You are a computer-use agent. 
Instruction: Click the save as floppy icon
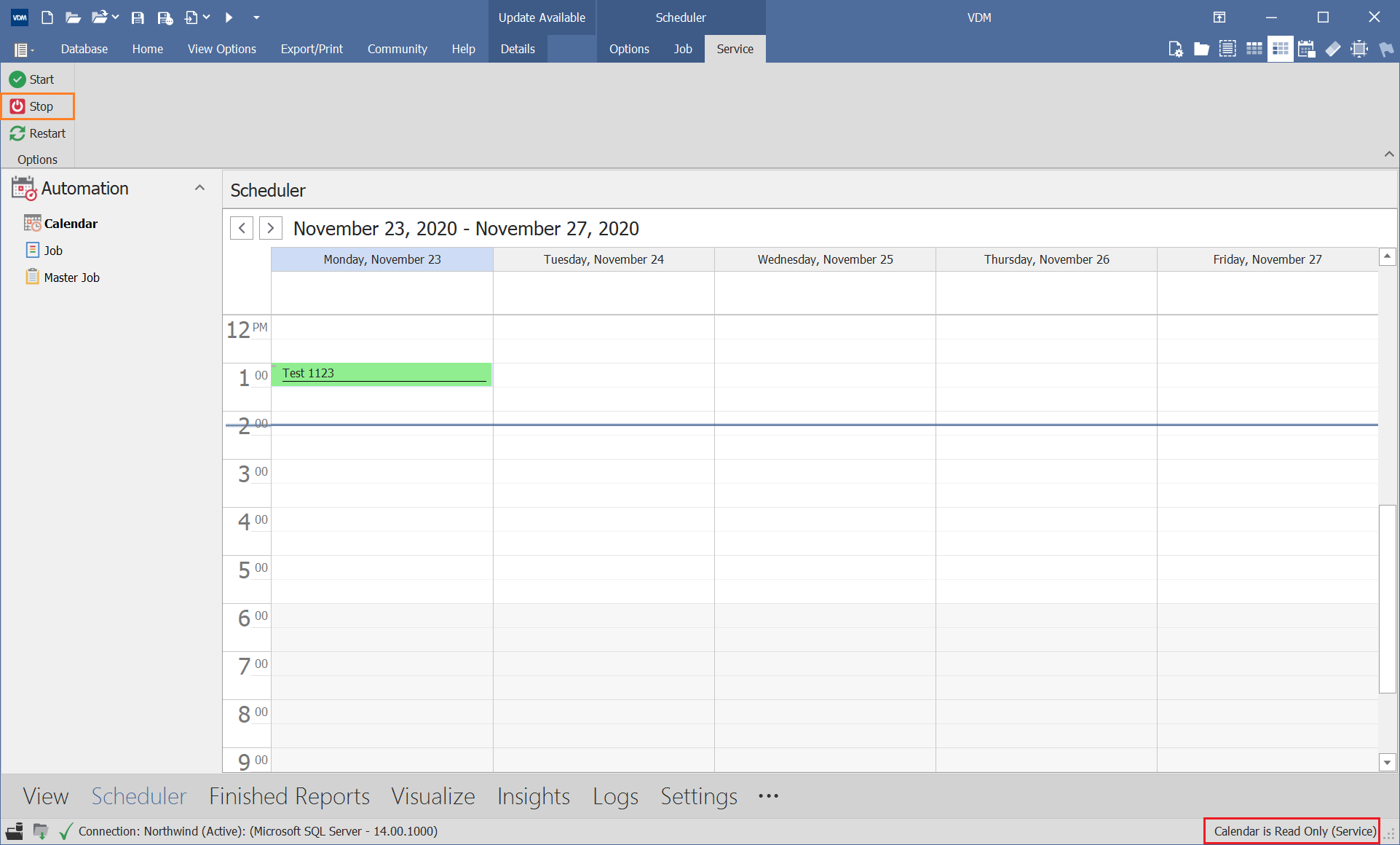click(165, 17)
